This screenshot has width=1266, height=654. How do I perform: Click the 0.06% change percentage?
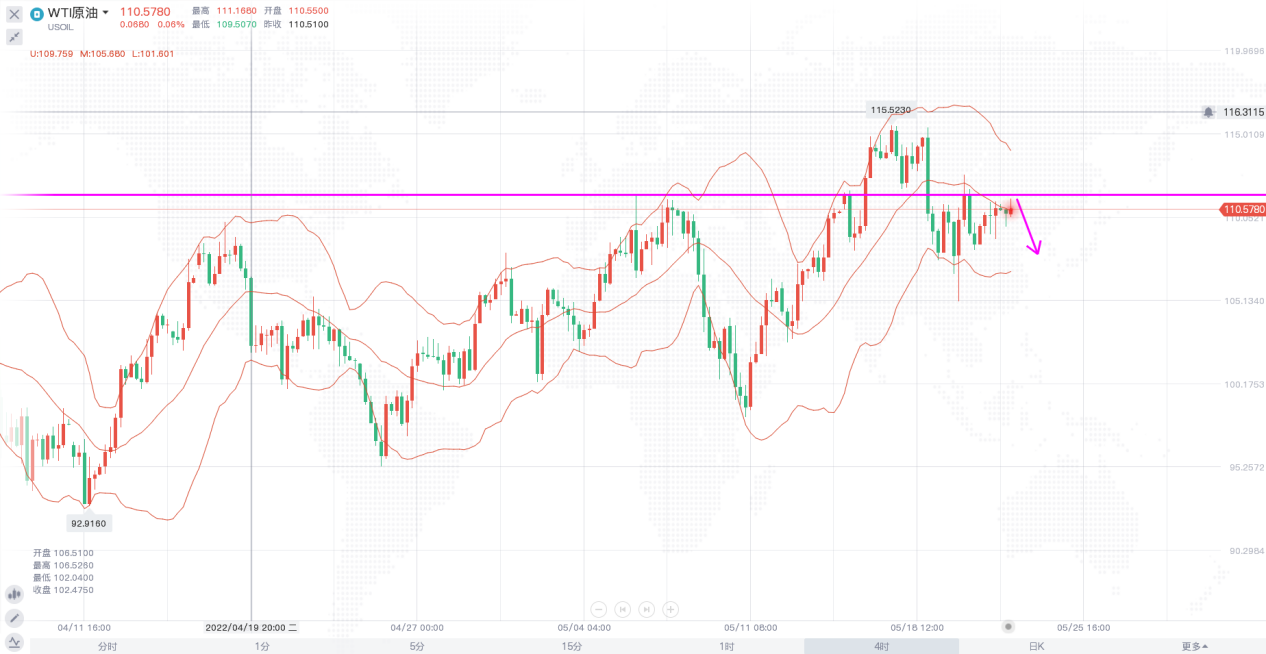coord(171,23)
